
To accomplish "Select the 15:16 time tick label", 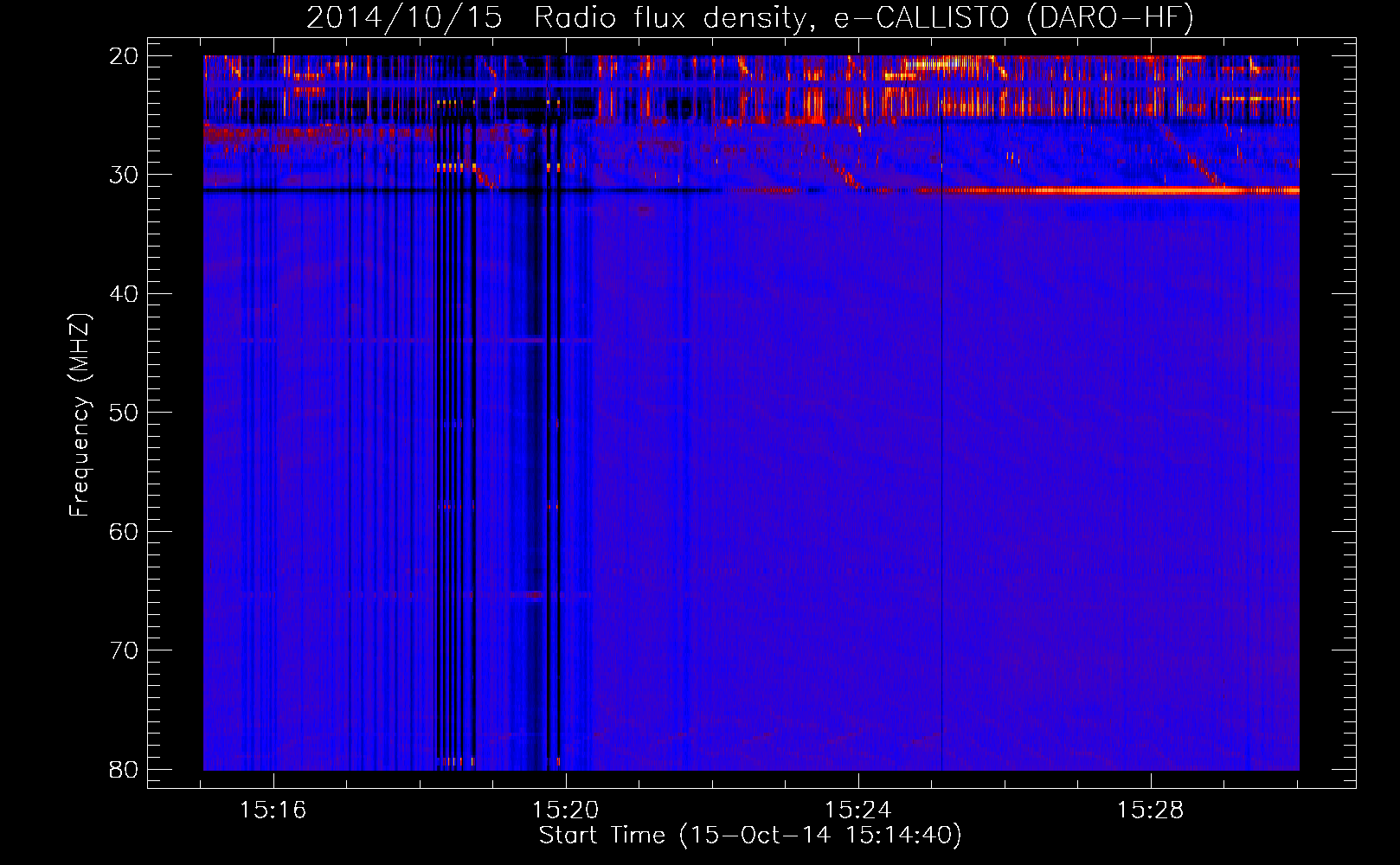I will pos(273,811).
